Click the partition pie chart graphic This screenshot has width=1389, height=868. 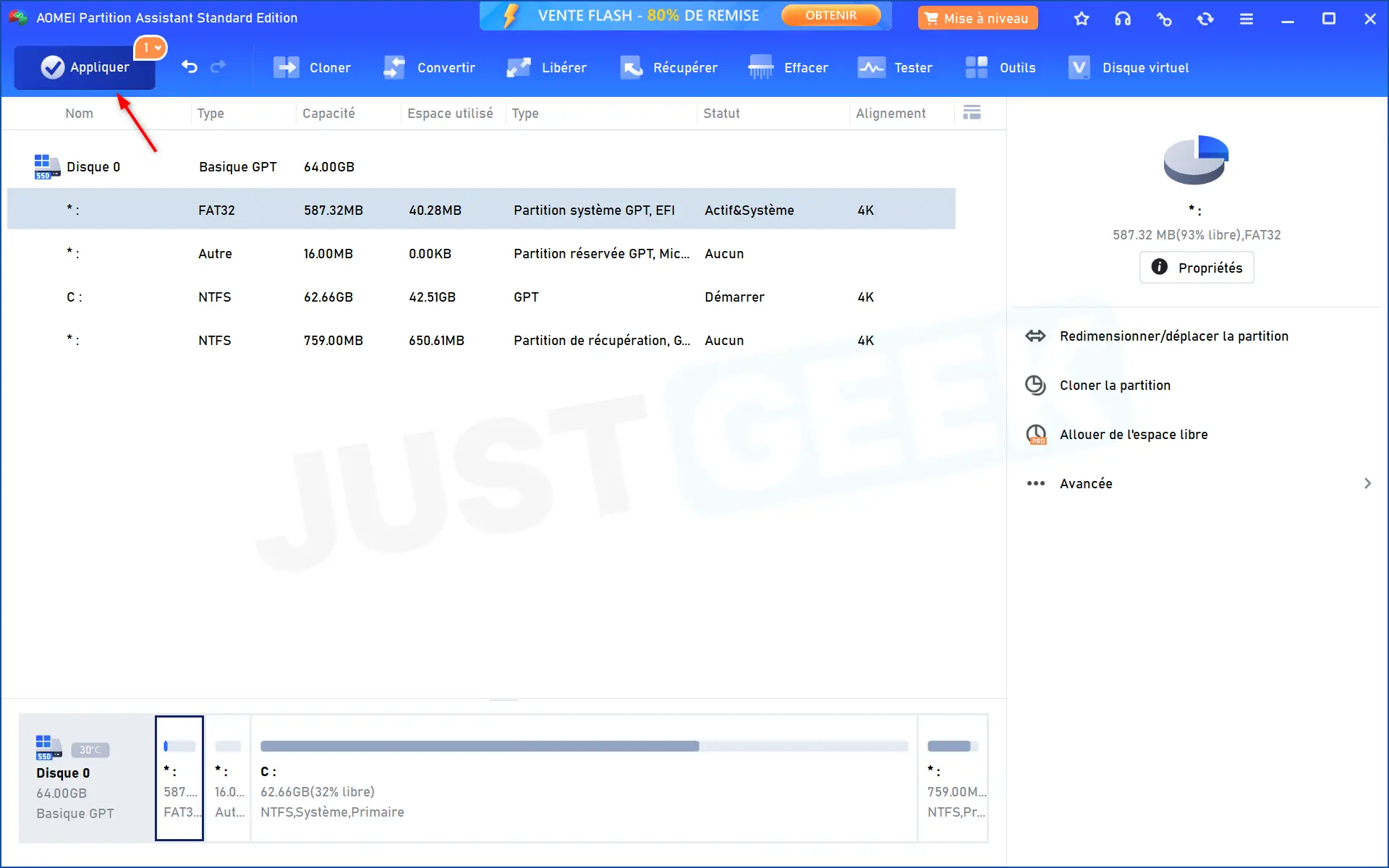1196,159
